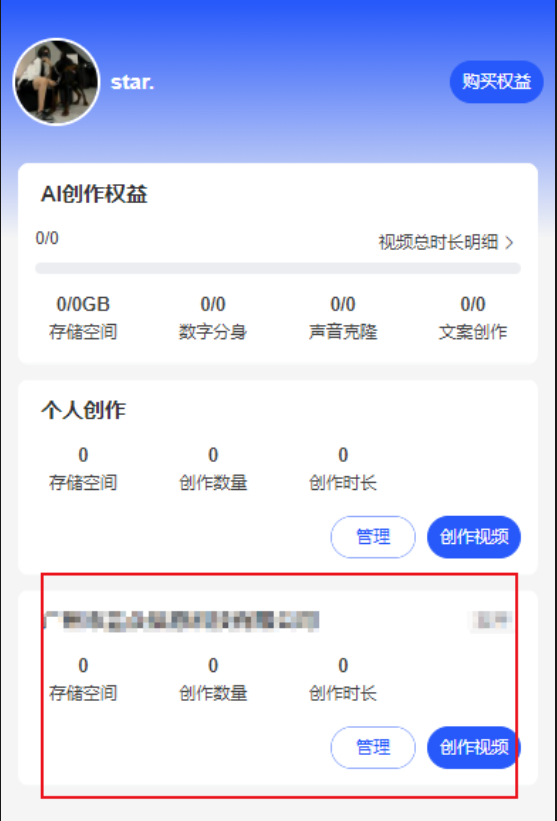557x821 pixels.
Task: Select the 文案创作 quota item
Action: tap(473, 317)
